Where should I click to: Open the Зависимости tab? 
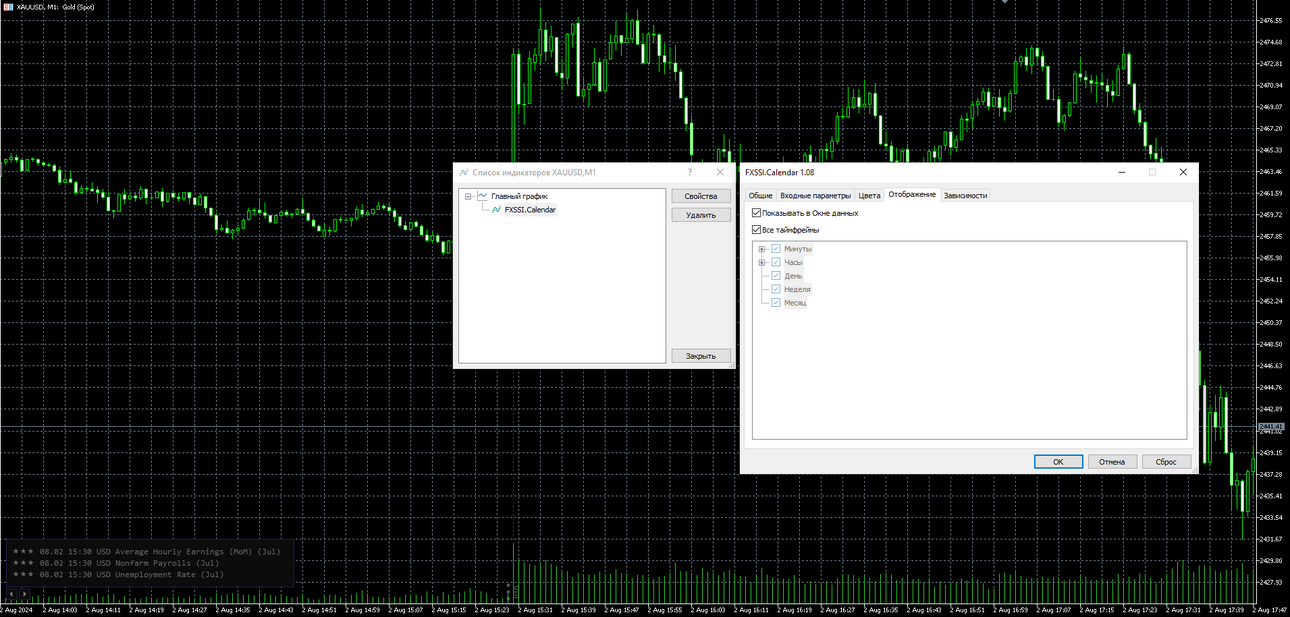pos(965,195)
